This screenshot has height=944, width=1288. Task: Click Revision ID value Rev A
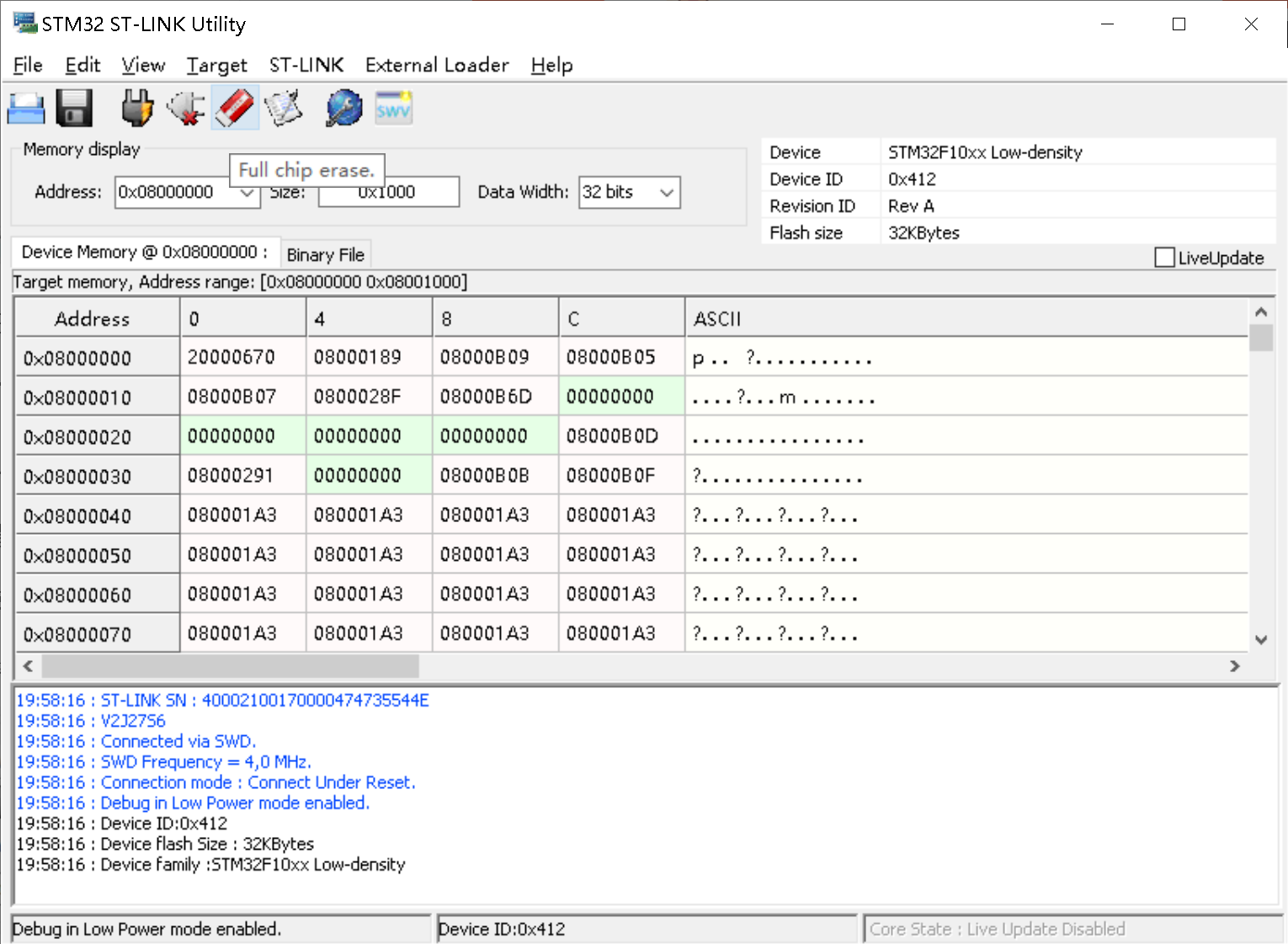(x=911, y=206)
